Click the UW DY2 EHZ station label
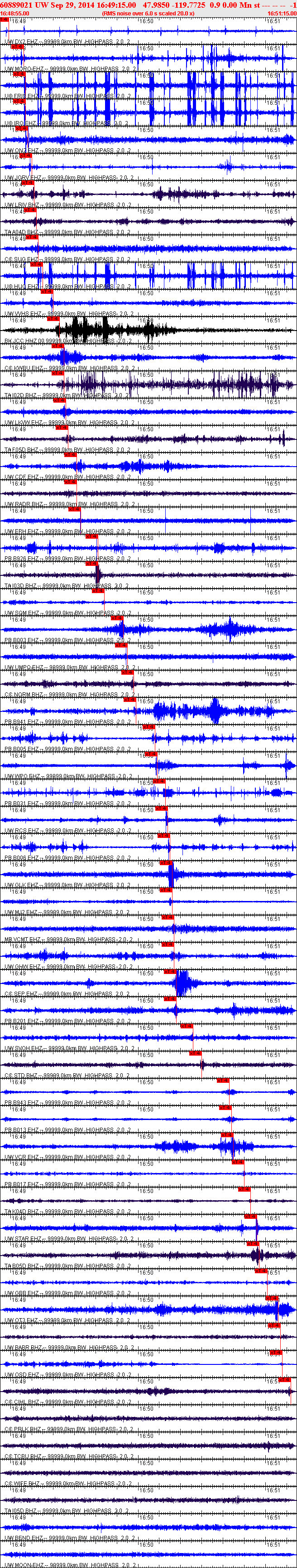This screenshot has width=297, height=1568. [x=67, y=42]
